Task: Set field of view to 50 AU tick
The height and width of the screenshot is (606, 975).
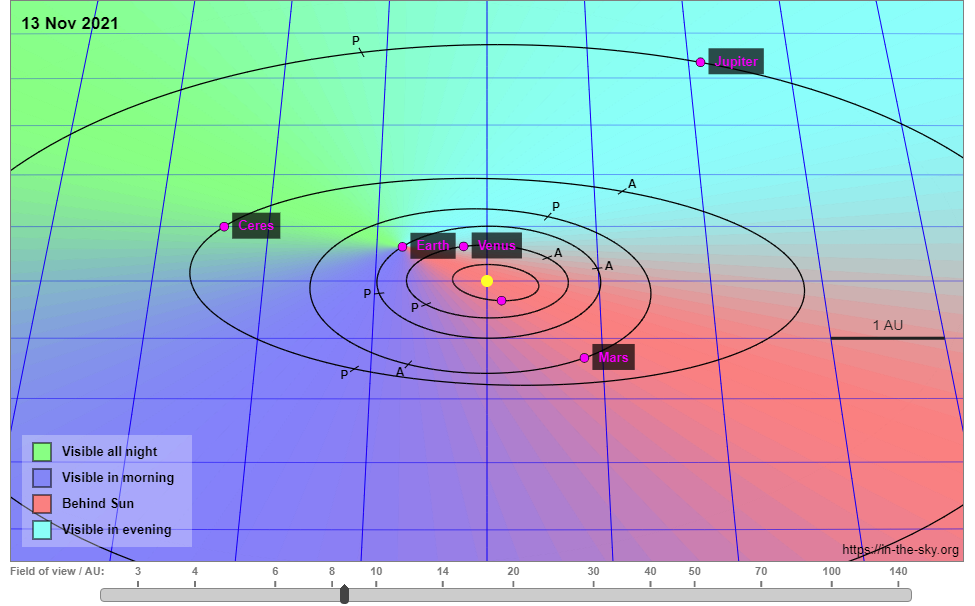Action: [x=695, y=576]
